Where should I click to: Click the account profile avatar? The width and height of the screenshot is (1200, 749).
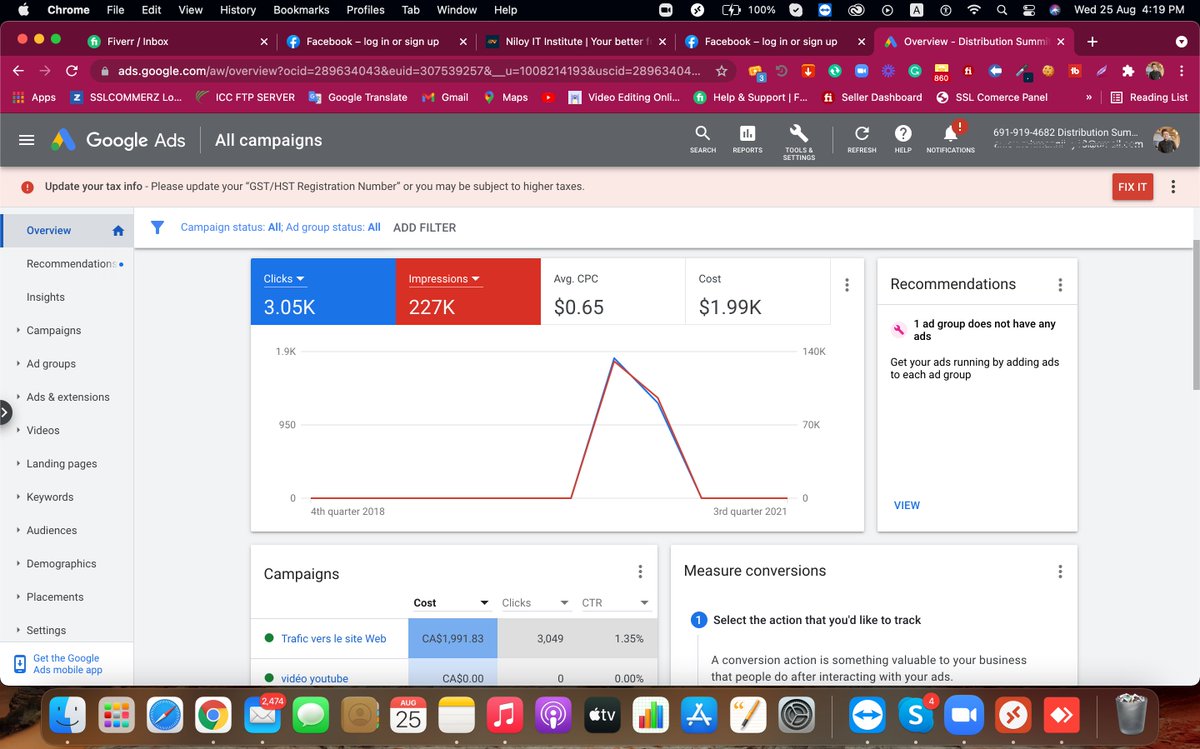coord(1167,139)
